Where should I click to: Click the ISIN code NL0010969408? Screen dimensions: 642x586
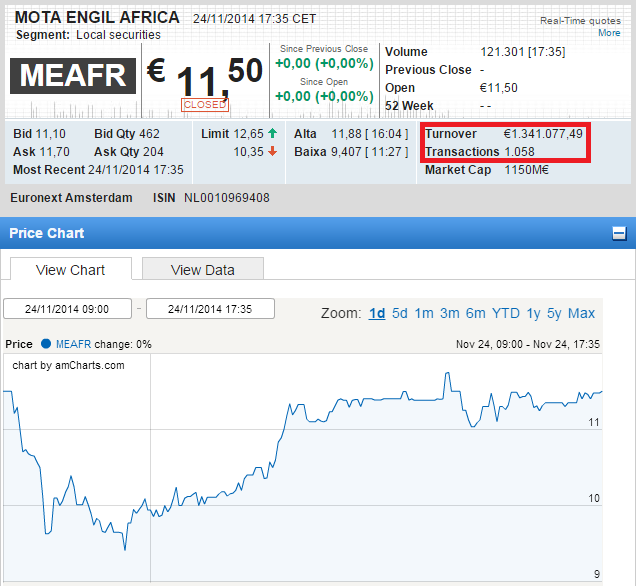pyautogui.click(x=227, y=198)
